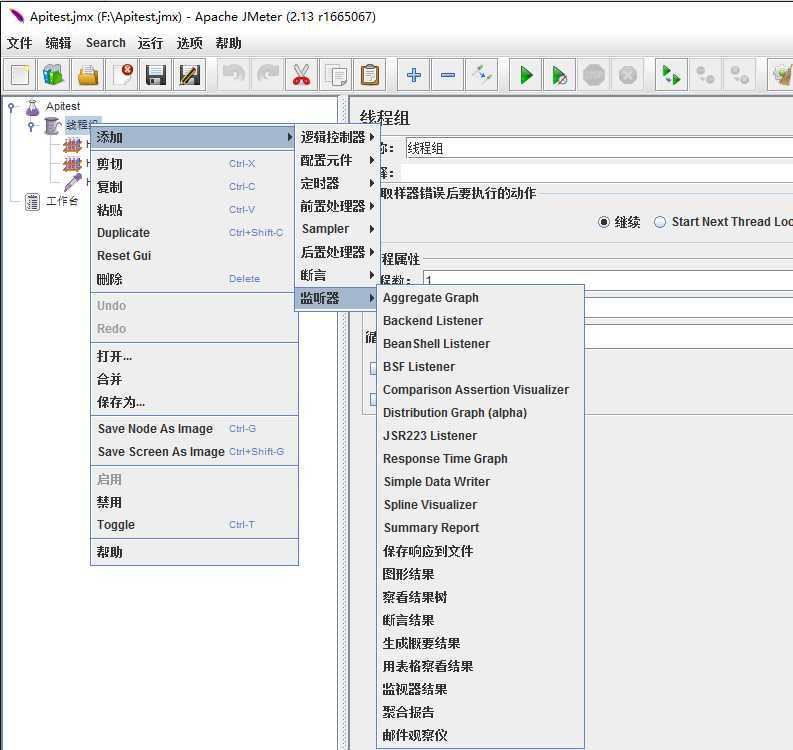Collapse the 线程组 tree node handle

click(31, 125)
